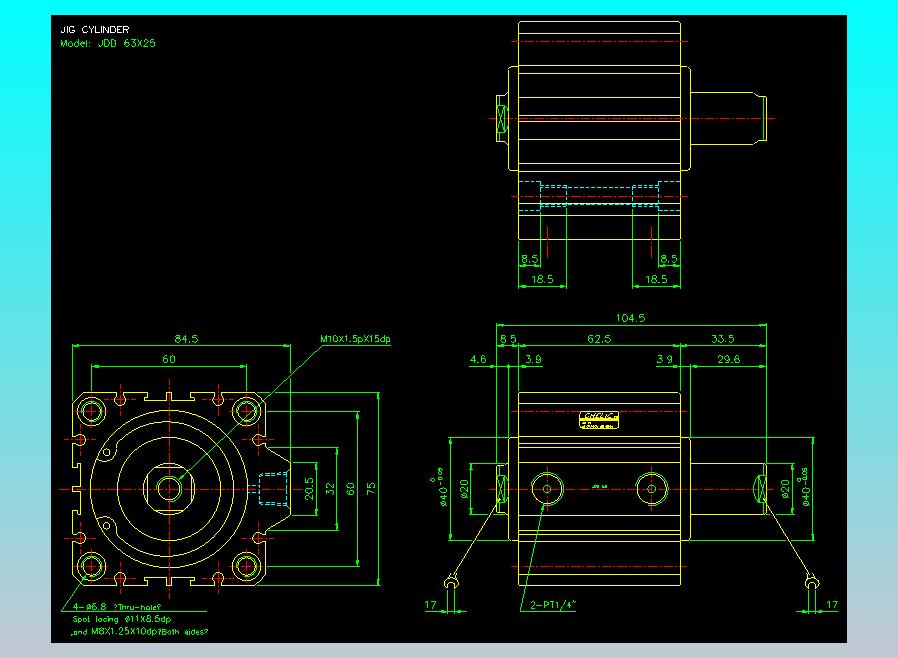The image size is (898, 658).
Task: Select the 4.6 dimension on the left
Action: 477,359
